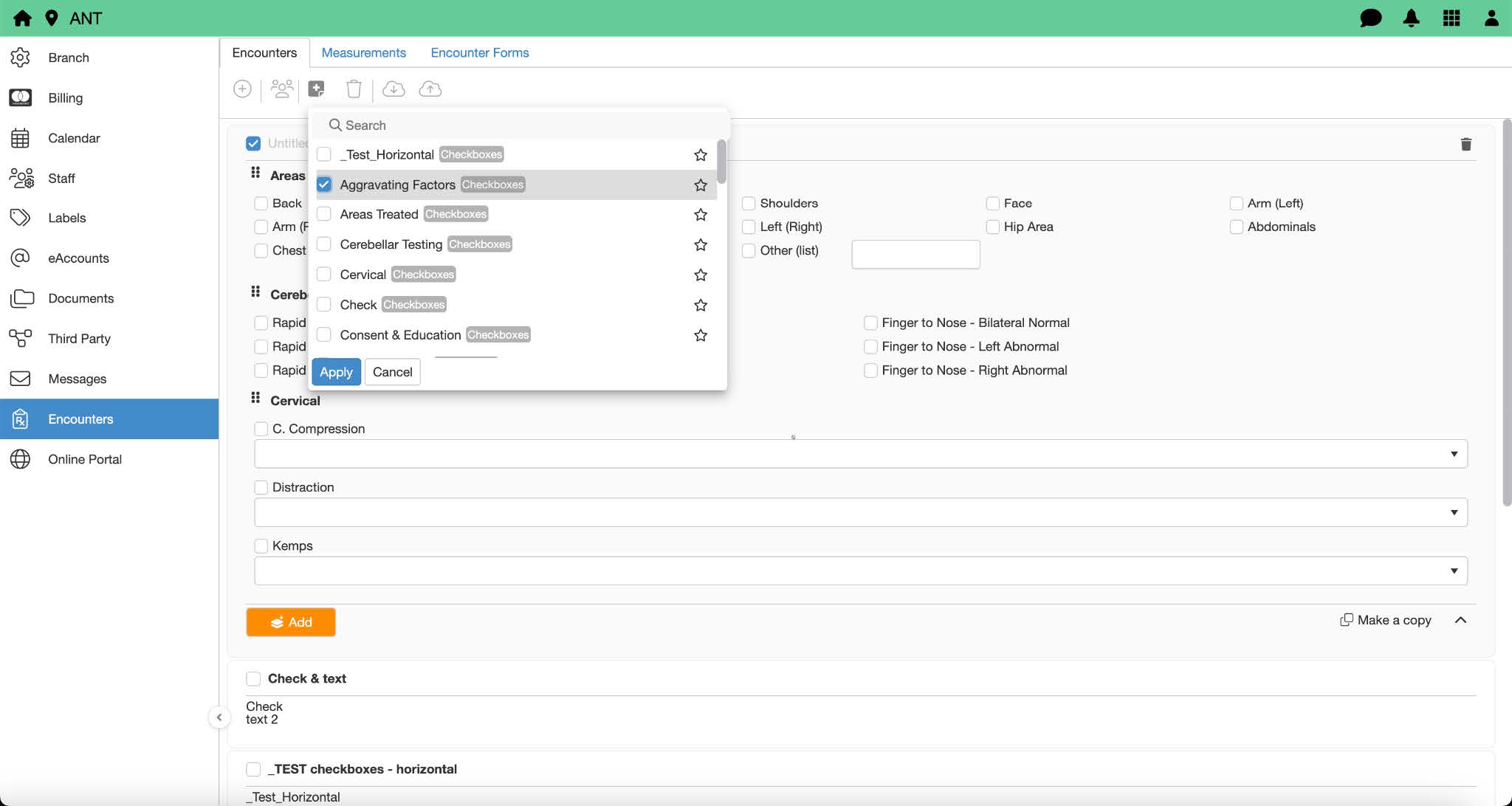Click the cloud upload toolbar icon
The width and height of the screenshot is (1512, 806).
430,89
